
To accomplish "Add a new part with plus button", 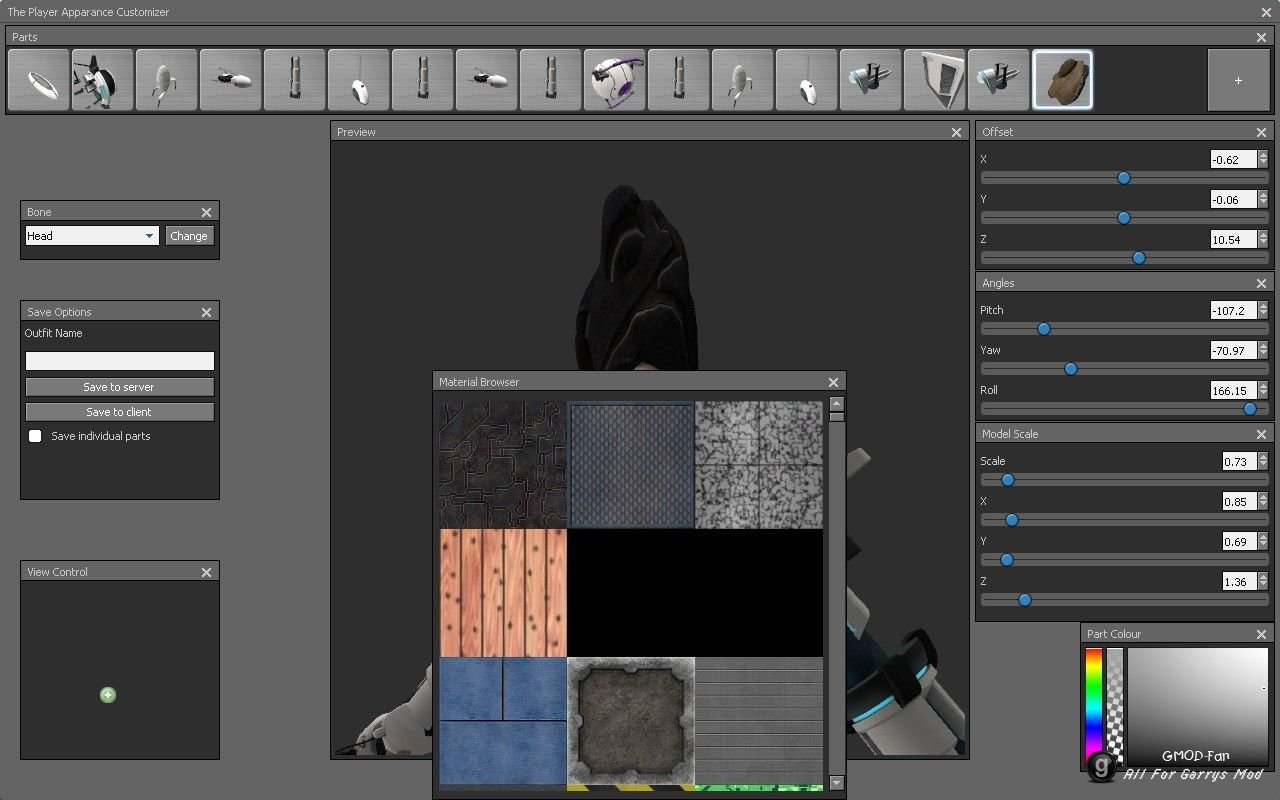I will 1238,80.
